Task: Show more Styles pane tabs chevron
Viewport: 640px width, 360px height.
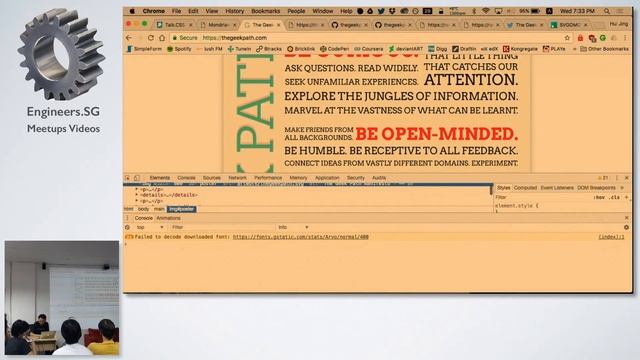Action: coord(622,188)
